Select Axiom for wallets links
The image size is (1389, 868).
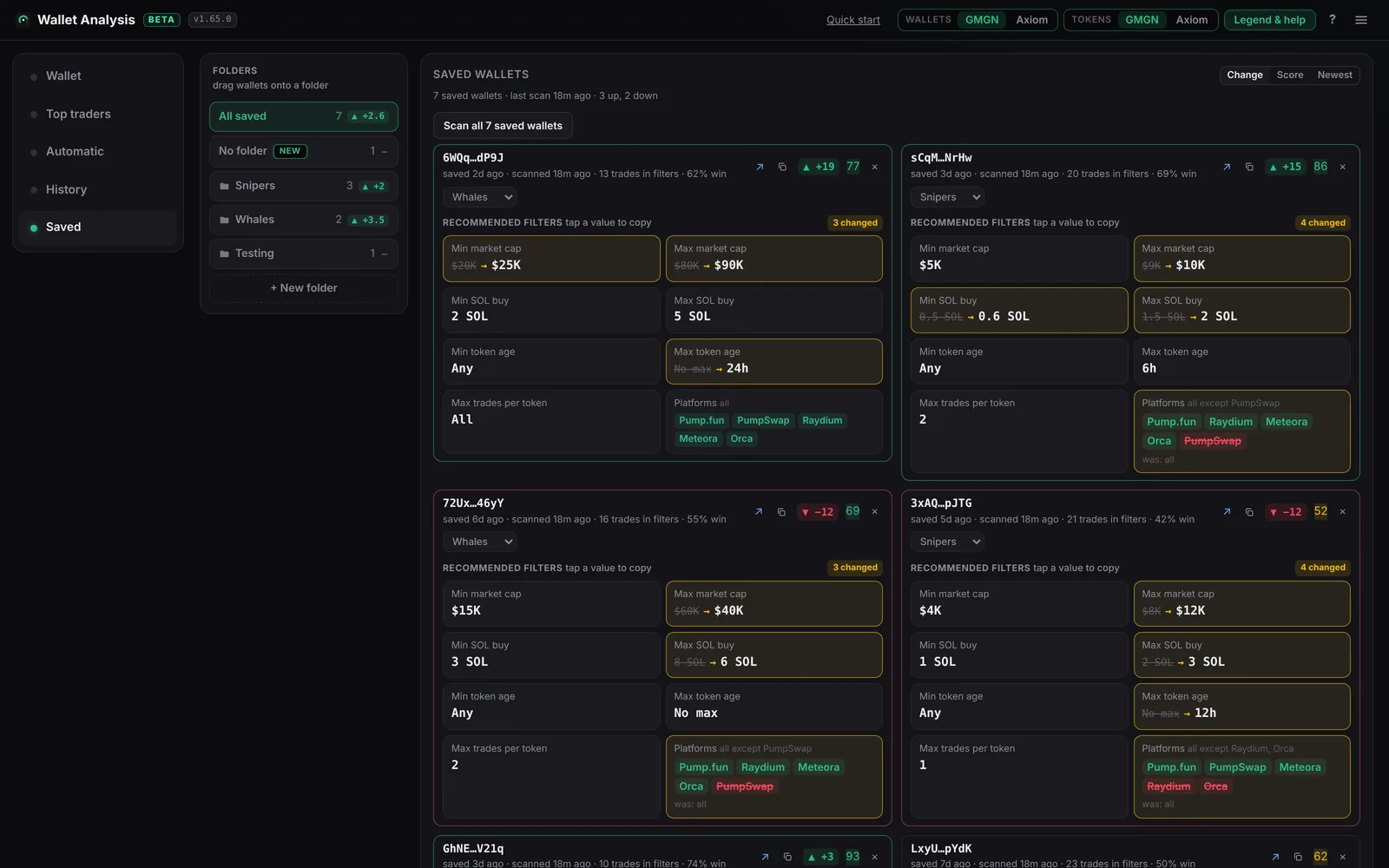coord(1032,20)
